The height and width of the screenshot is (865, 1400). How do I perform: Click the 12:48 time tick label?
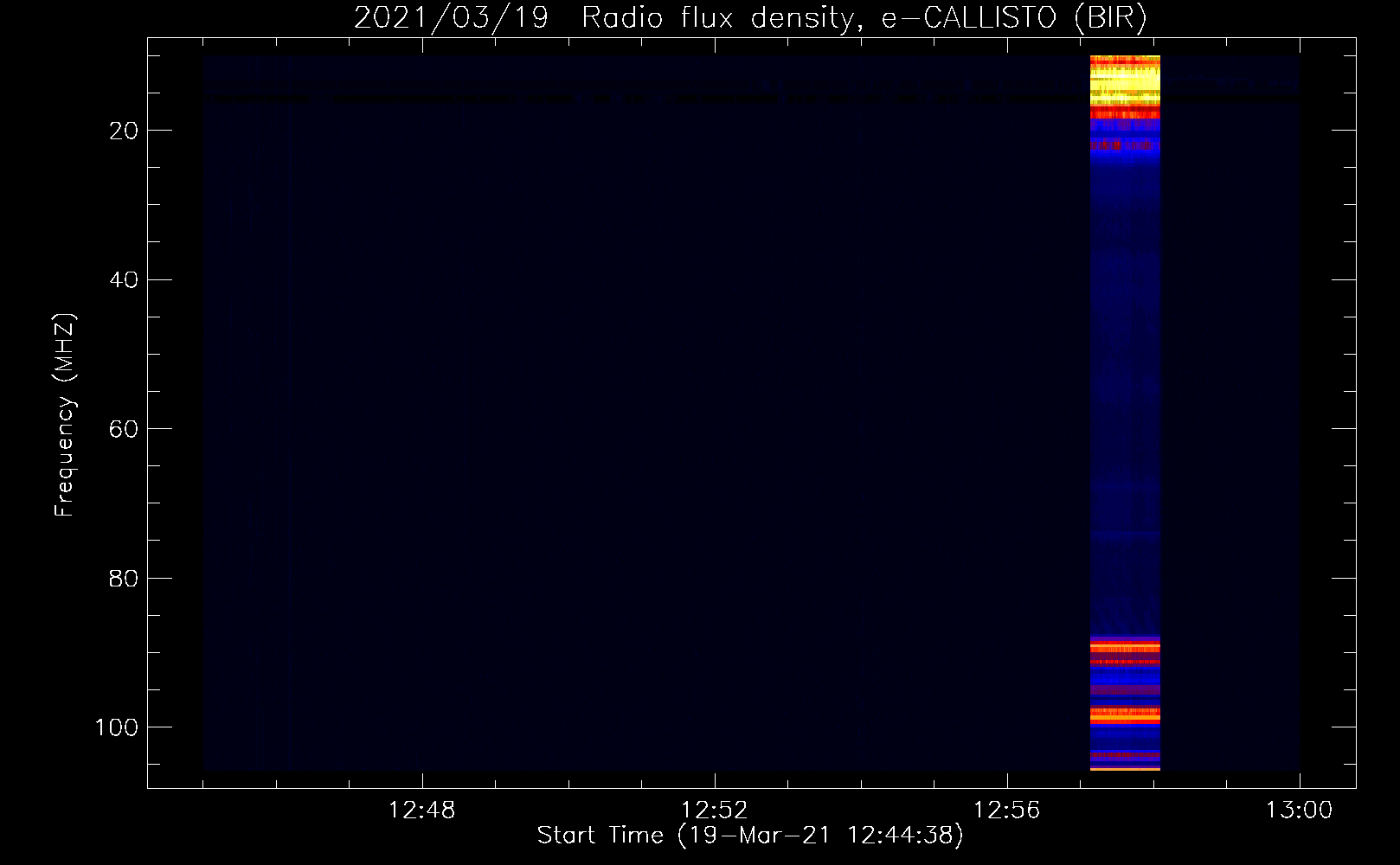421,811
